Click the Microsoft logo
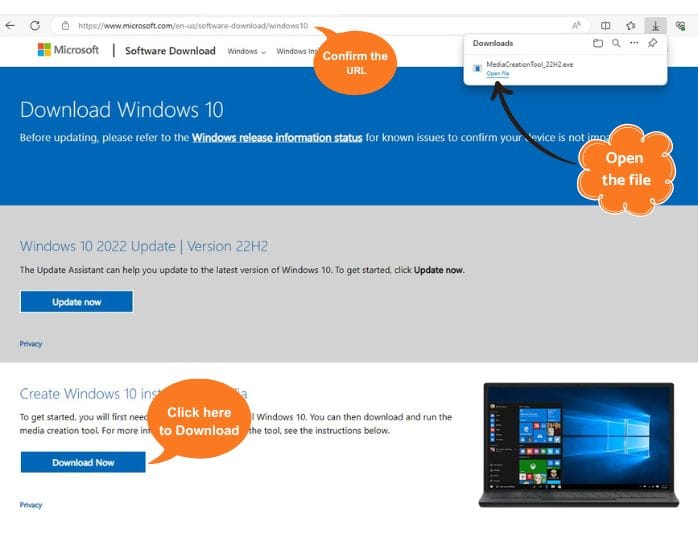This screenshot has height=552, width=698. (68, 50)
